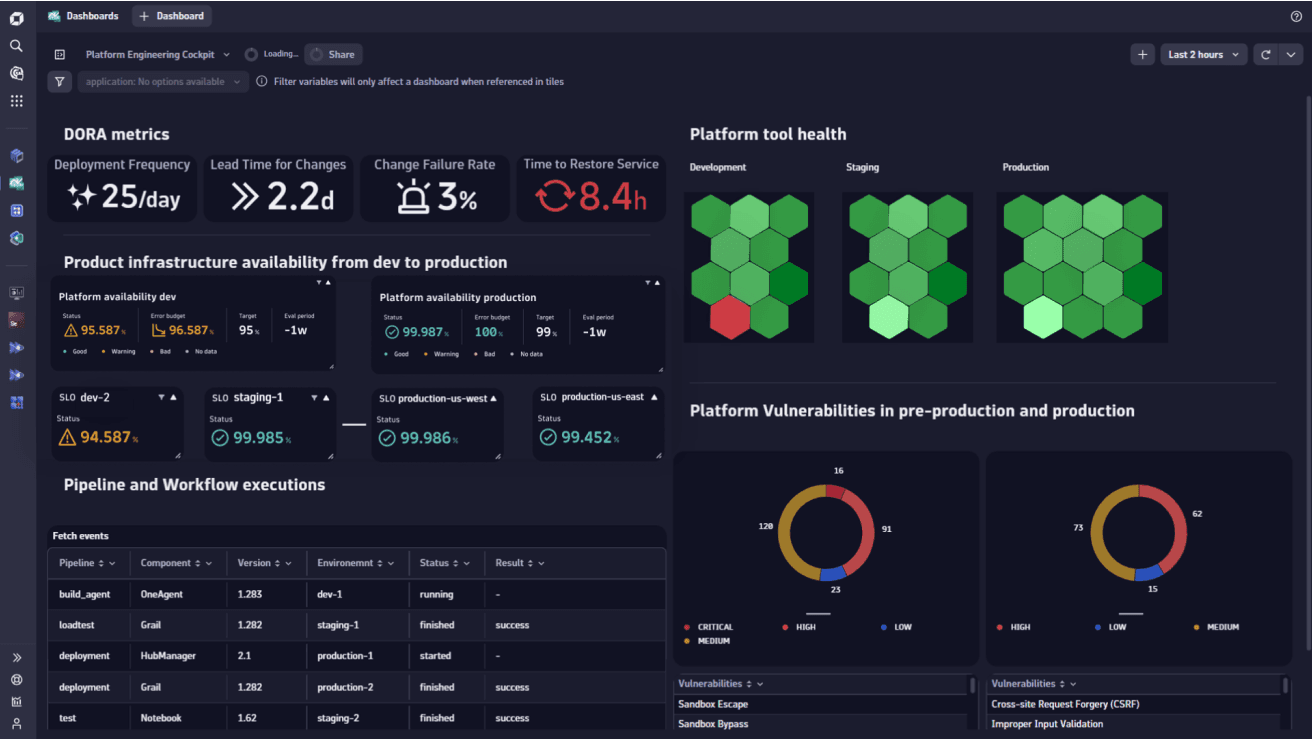Click the red hexagon in Development health
The height and width of the screenshot is (739, 1312).
click(729, 317)
